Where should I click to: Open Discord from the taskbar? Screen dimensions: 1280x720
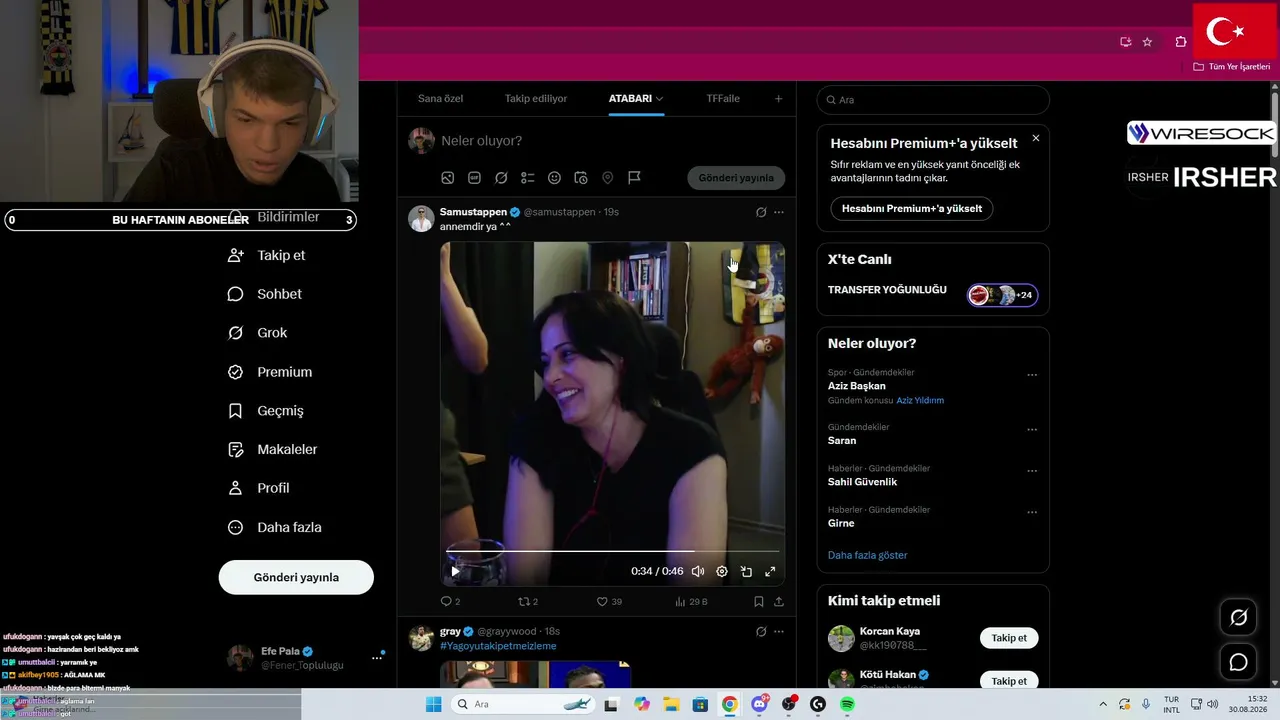point(759,704)
